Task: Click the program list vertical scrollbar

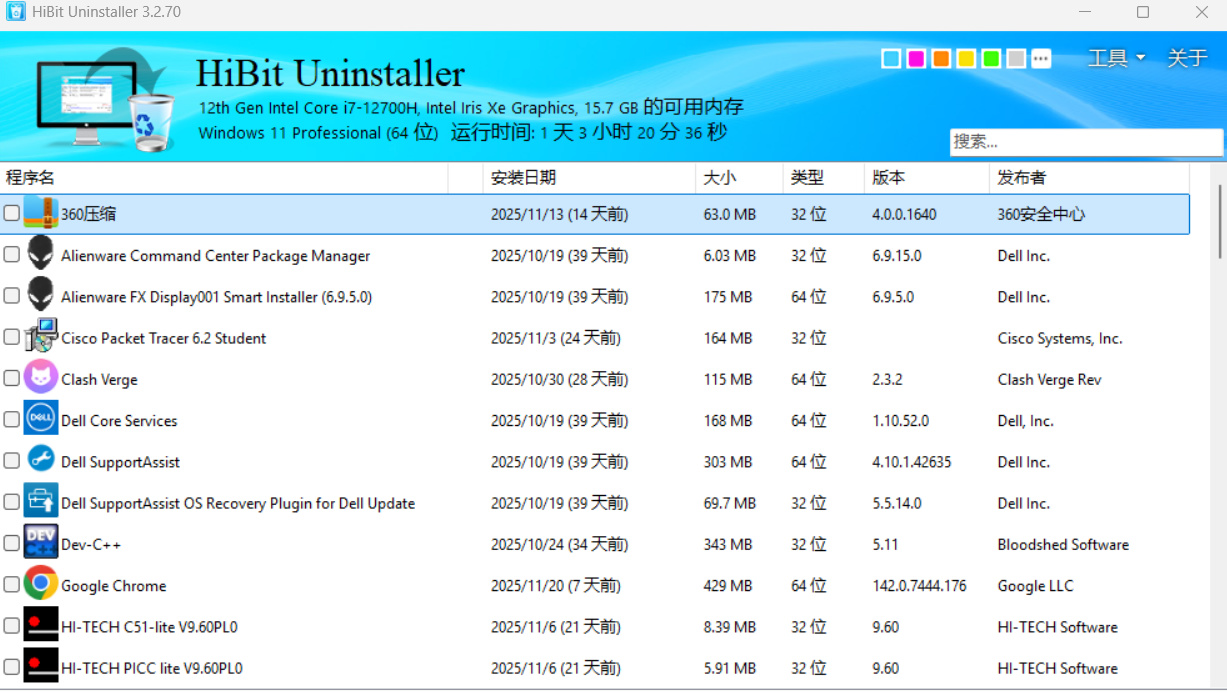Action: pos(1219,220)
